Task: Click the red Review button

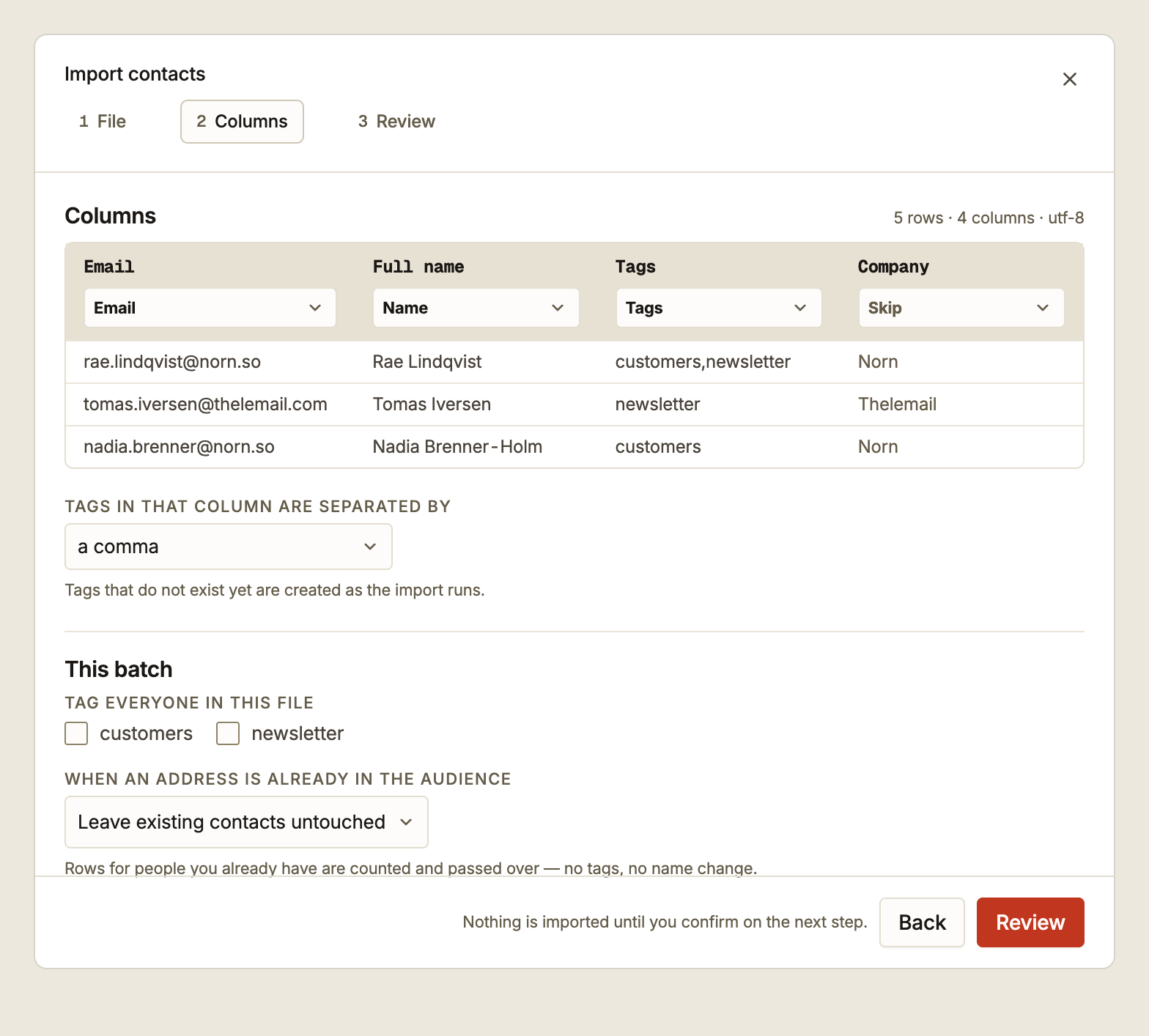Action: click(1030, 922)
